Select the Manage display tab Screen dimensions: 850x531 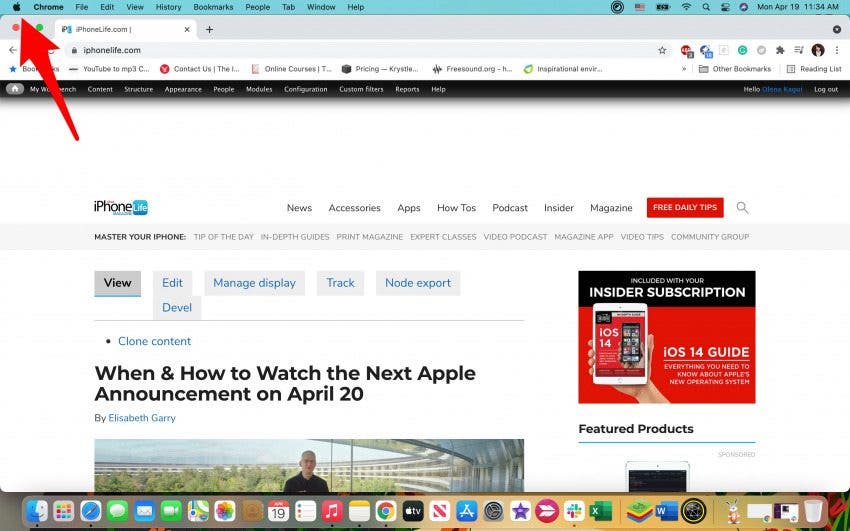coord(254,283)
